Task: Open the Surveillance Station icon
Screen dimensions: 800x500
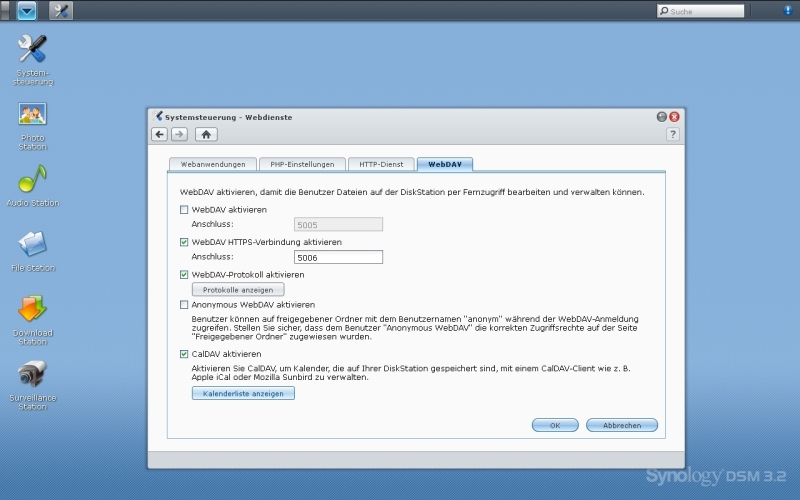Action: [x=33, y=376]
